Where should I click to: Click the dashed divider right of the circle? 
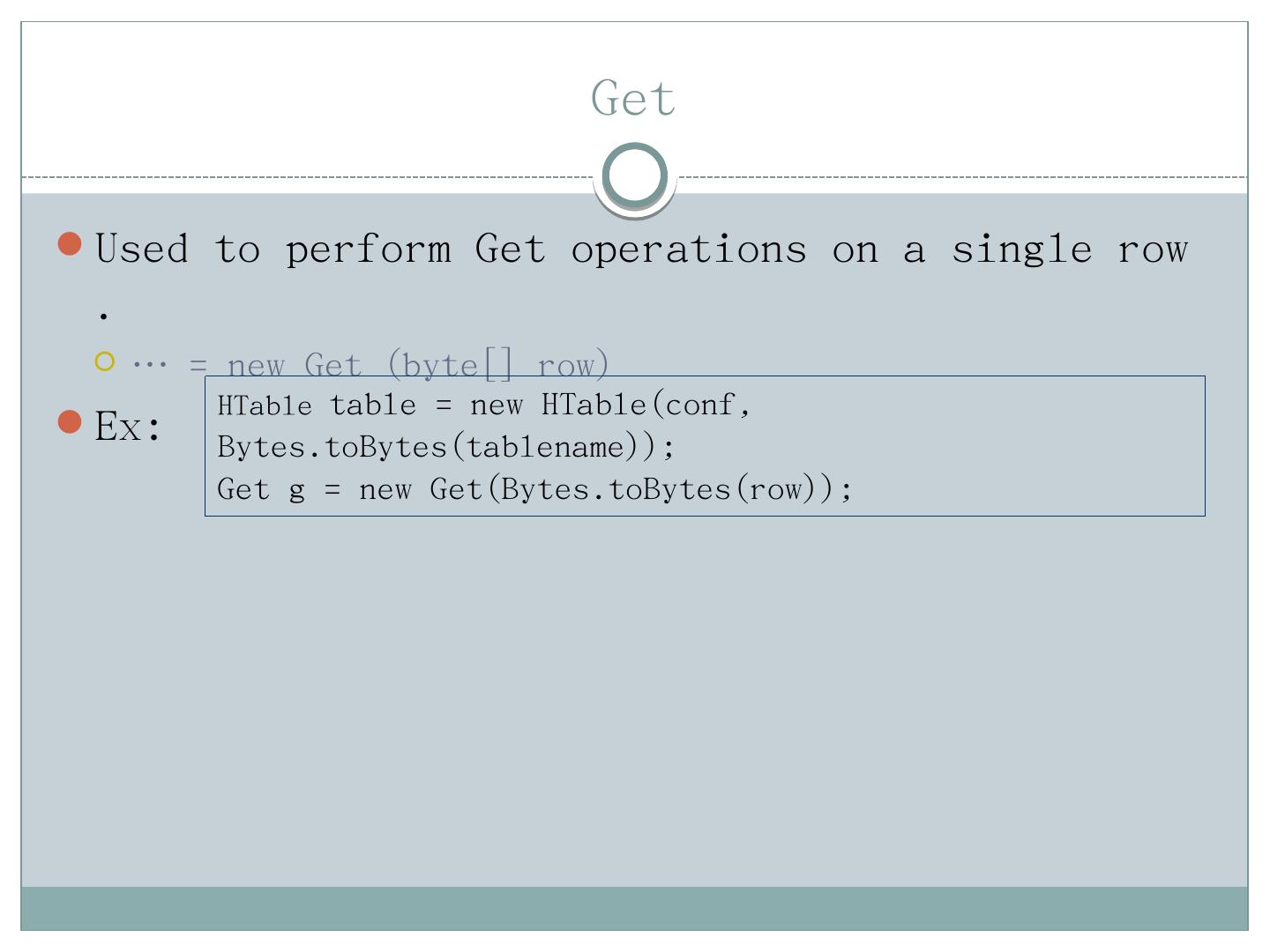tap(961, 177)
